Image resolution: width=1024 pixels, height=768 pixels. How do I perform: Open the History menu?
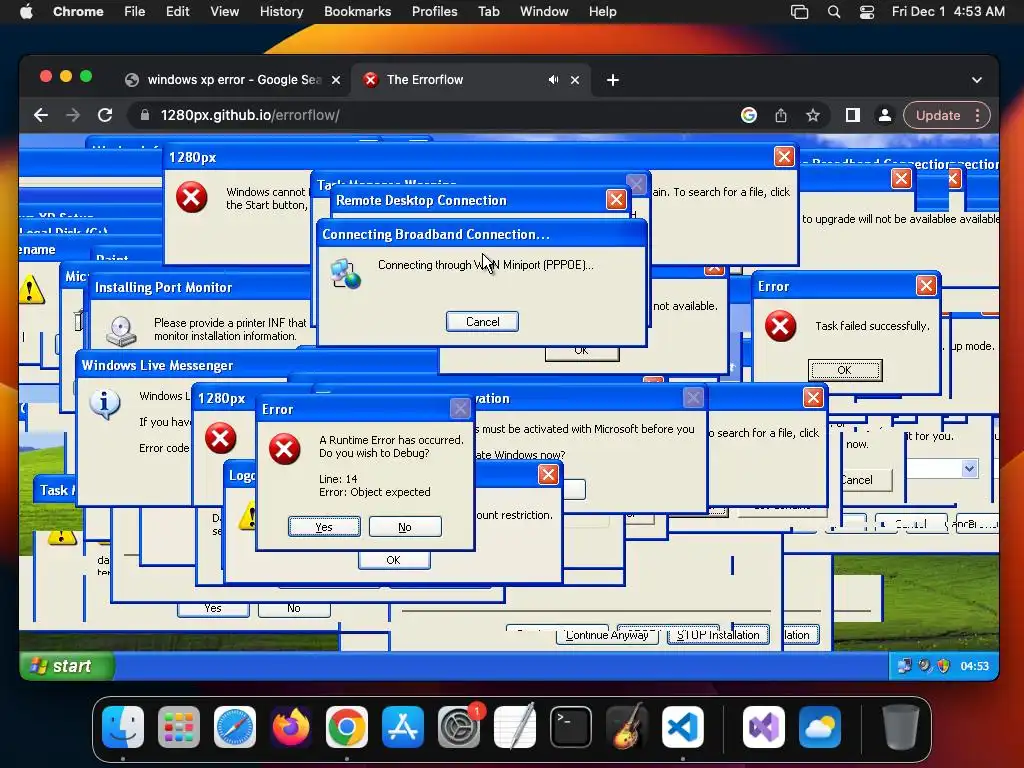(281, 12)
